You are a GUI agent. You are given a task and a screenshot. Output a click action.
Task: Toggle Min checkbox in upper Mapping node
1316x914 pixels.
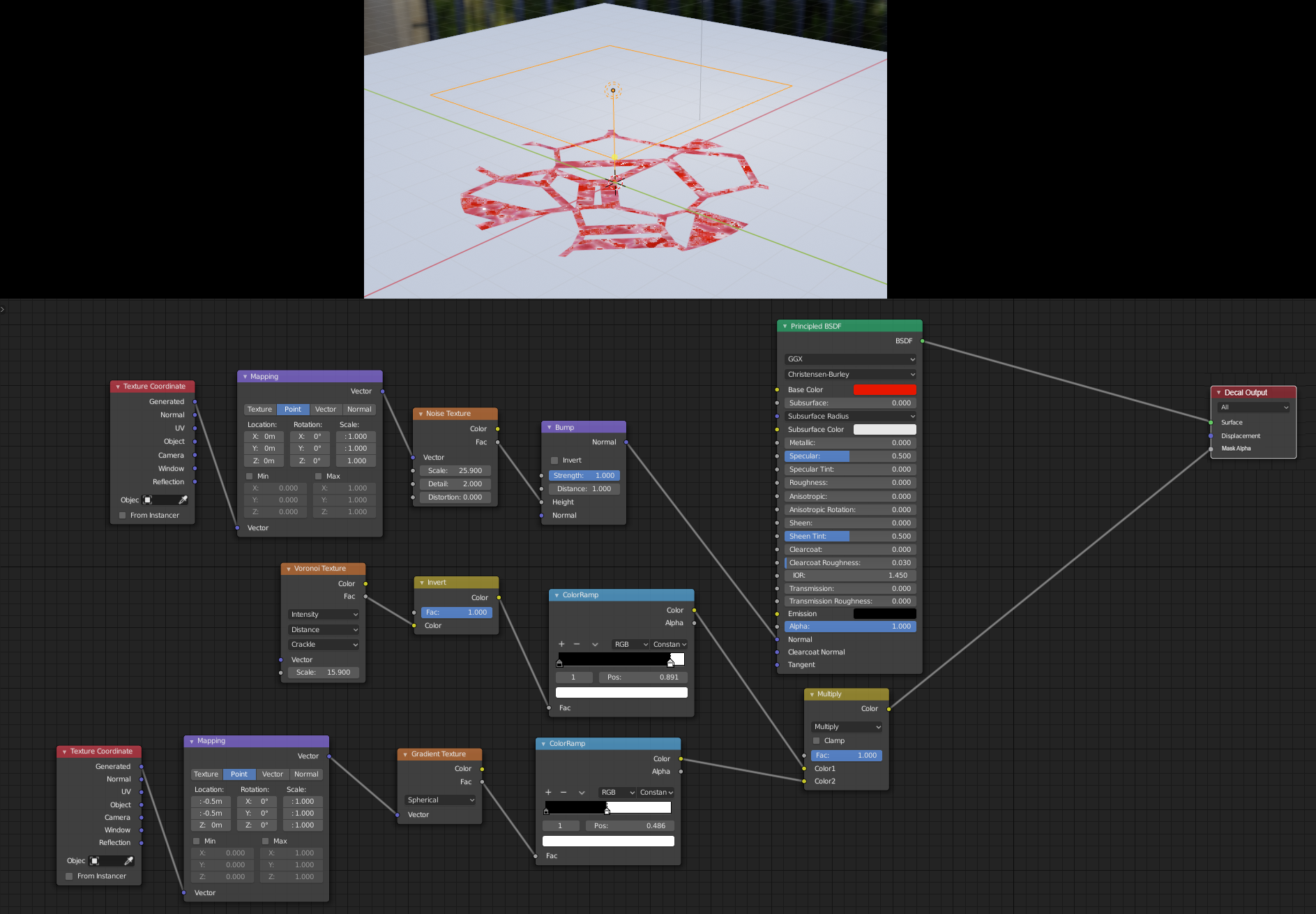click(249, 477)
